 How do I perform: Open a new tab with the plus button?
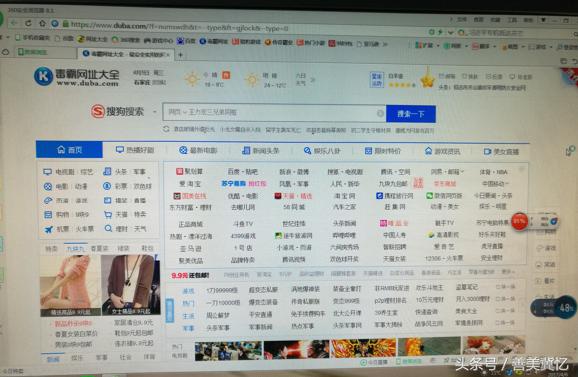(x=181, y=55)
